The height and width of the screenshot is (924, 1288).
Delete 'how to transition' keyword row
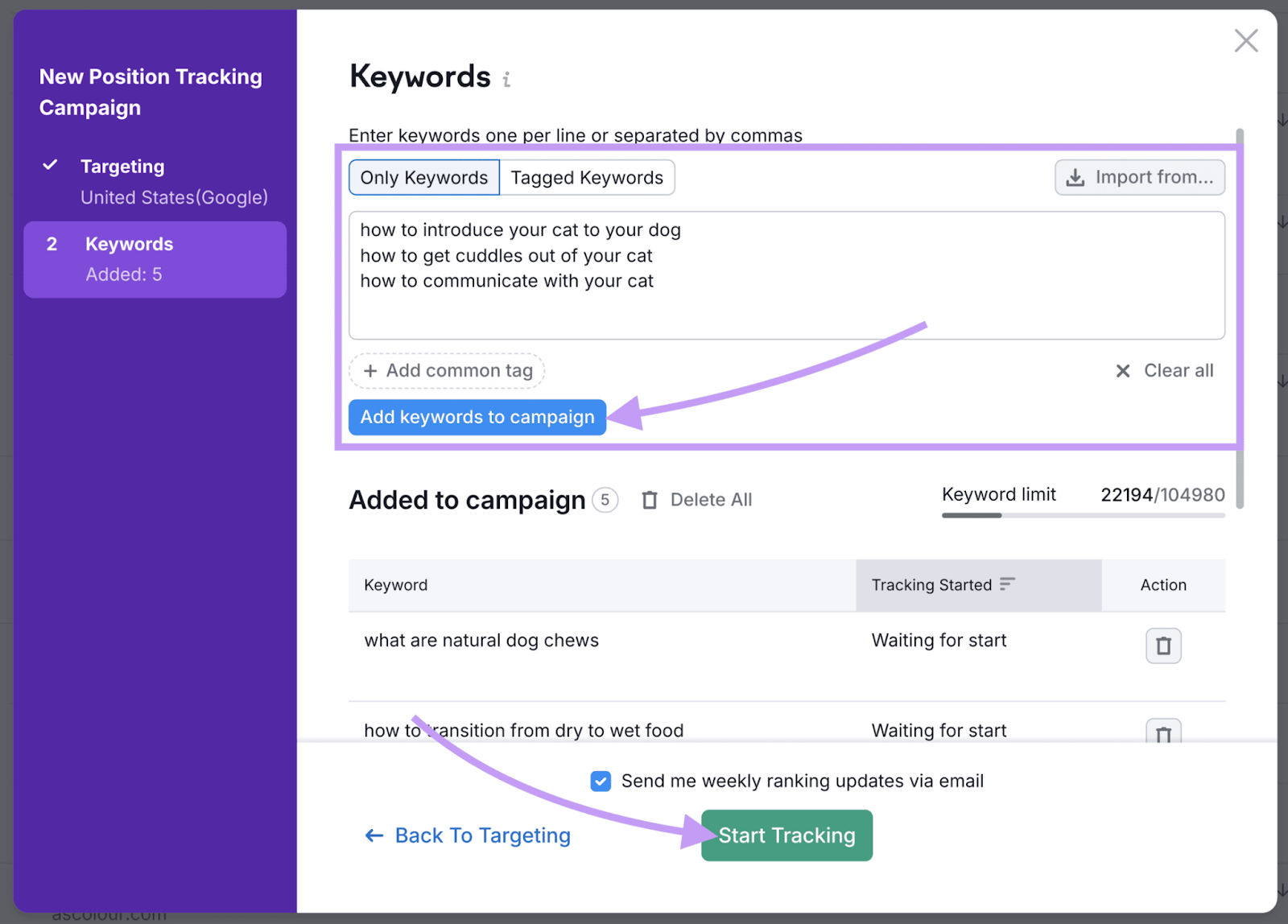pos(1162,731)
